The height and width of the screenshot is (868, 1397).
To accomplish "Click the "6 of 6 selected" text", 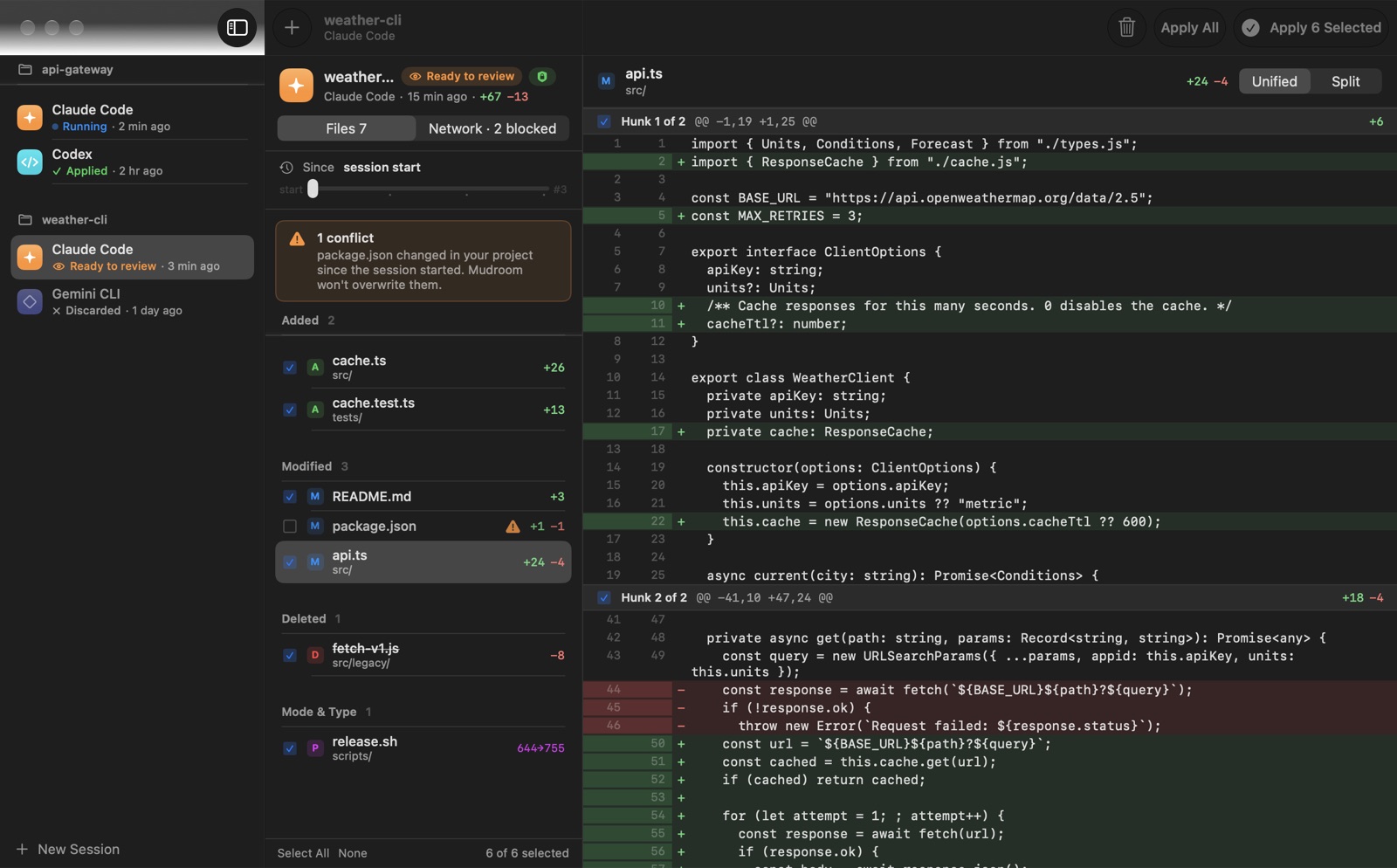I will pyautogui.click(x=527, y=853).
